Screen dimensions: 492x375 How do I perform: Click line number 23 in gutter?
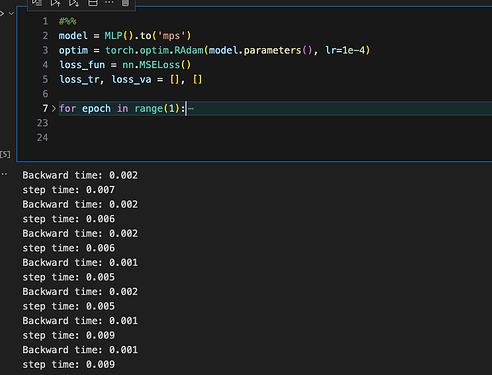pos(42,123)
